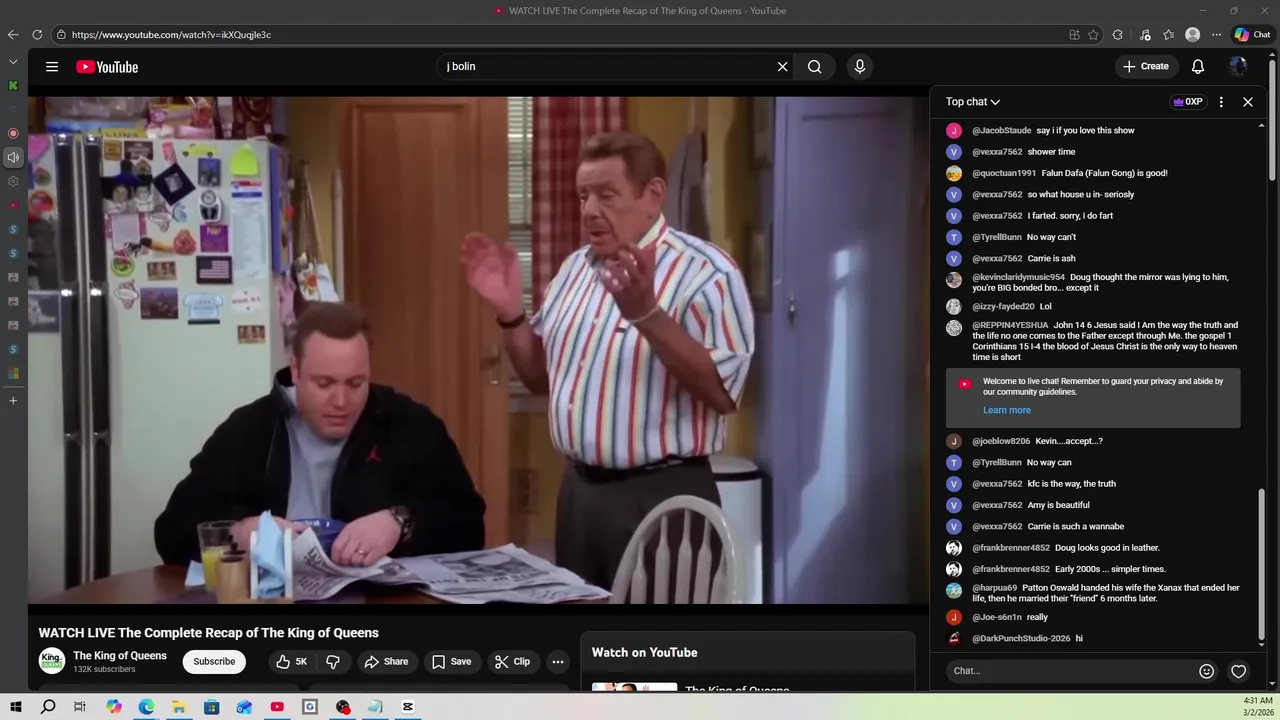Click the browser back arrow
1280x720 pixels.
13,35
